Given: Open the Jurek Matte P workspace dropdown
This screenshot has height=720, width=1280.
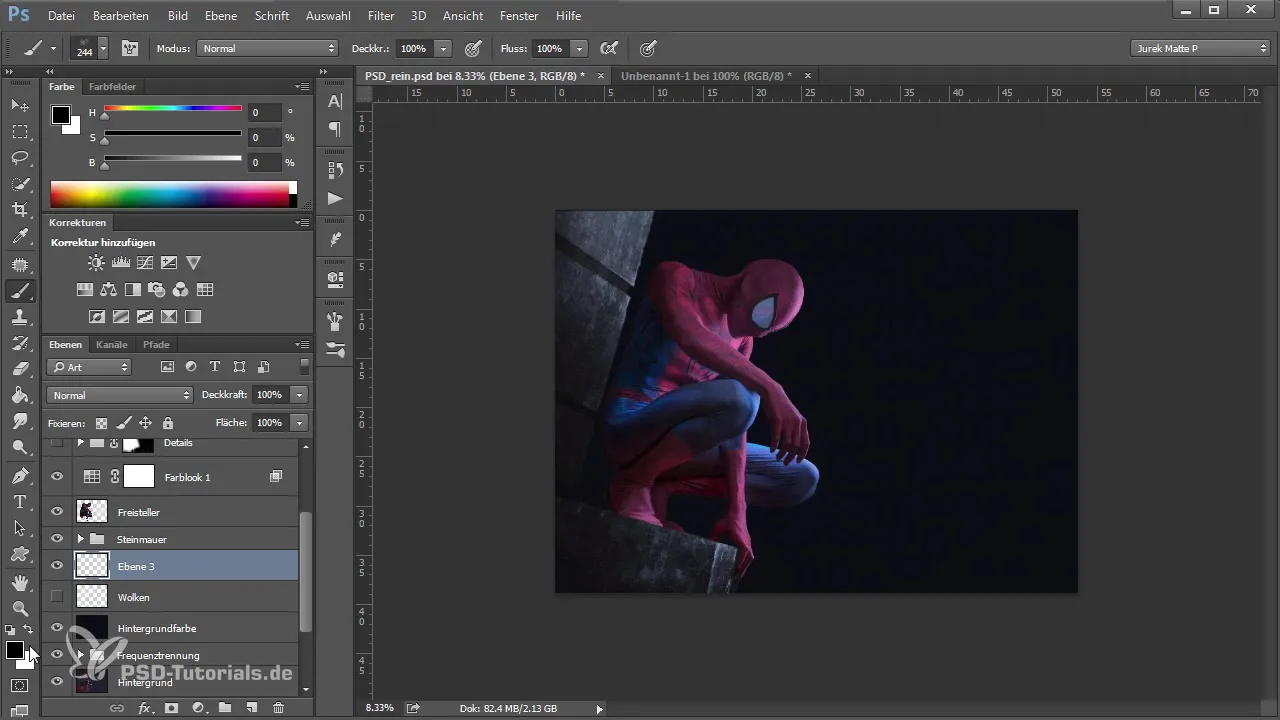Looking at the screenshot, I should 1200,48.
